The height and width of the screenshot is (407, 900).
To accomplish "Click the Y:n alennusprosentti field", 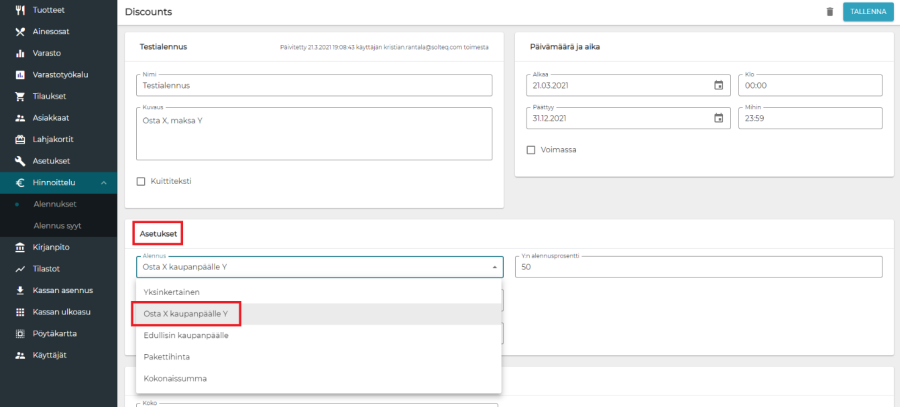I will point(698,267).
